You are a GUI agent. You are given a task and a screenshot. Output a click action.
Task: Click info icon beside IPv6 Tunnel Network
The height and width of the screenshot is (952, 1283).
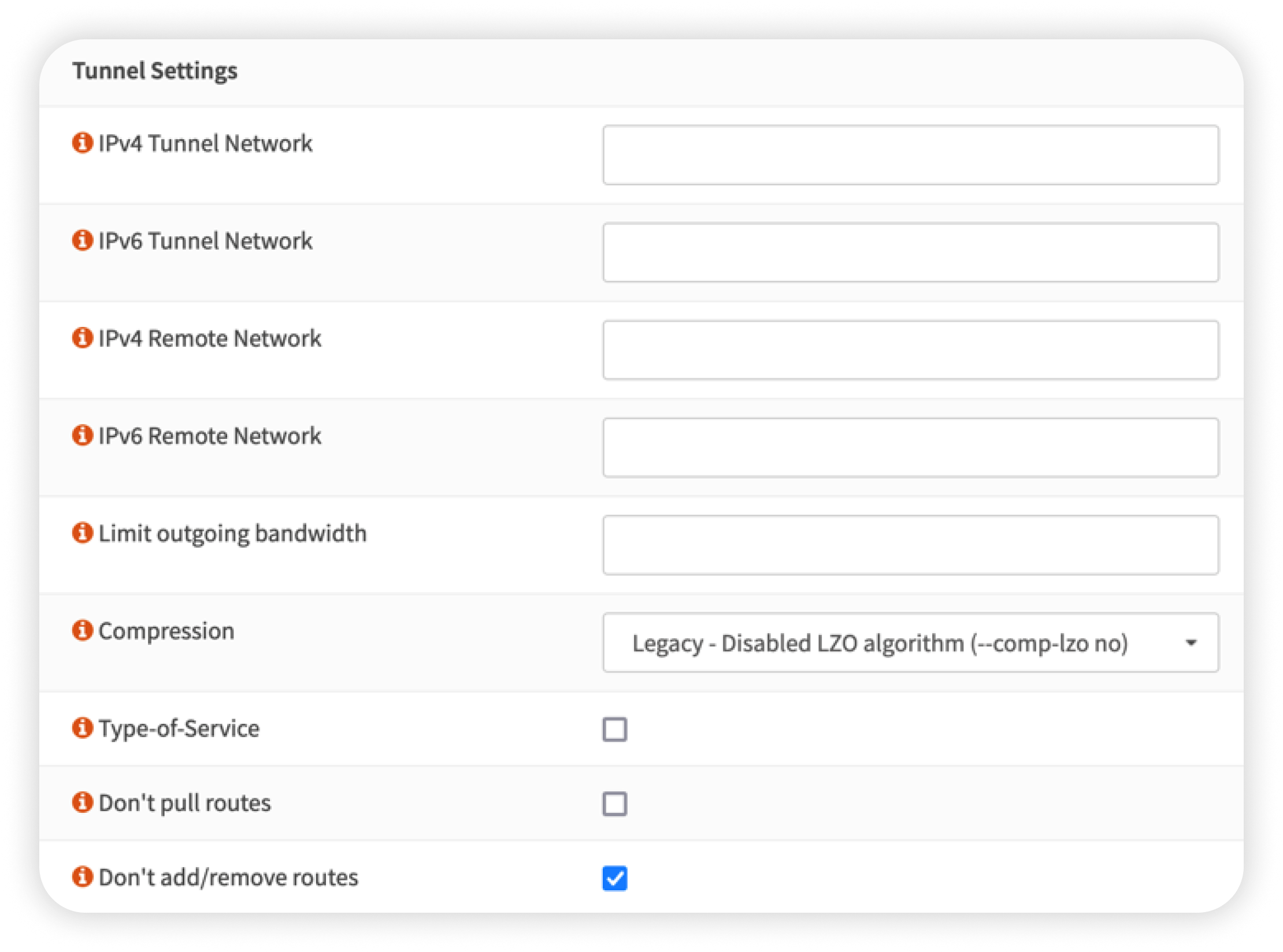[83, 240]
